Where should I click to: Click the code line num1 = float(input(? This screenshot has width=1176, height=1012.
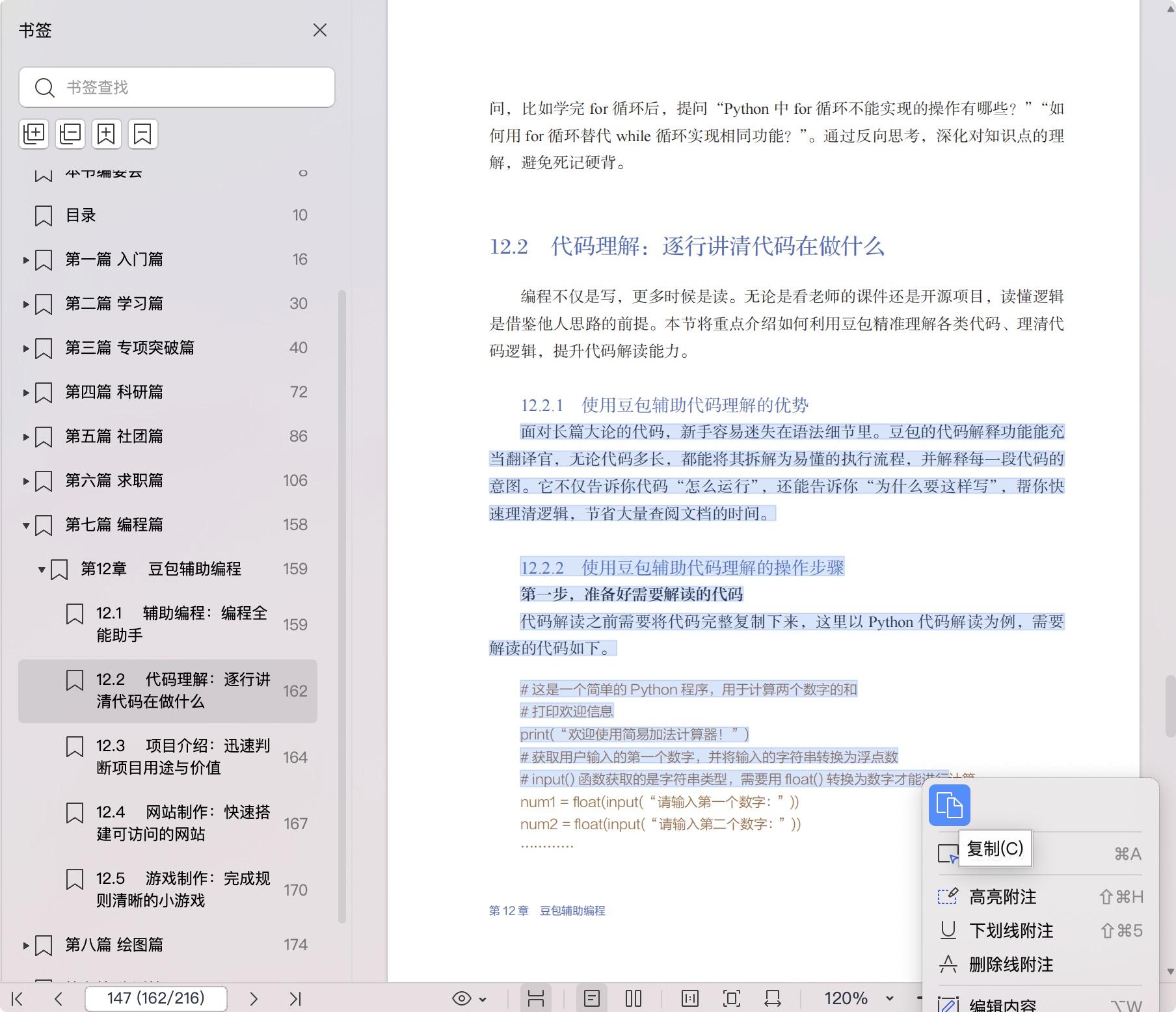(659, 802)
